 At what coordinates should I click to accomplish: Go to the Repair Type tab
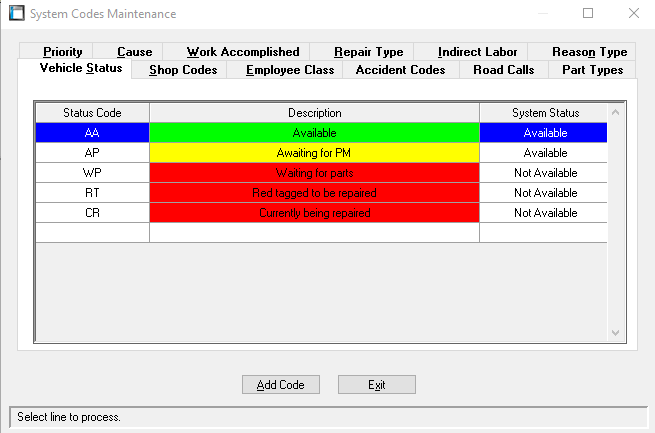tap(368, 52)
